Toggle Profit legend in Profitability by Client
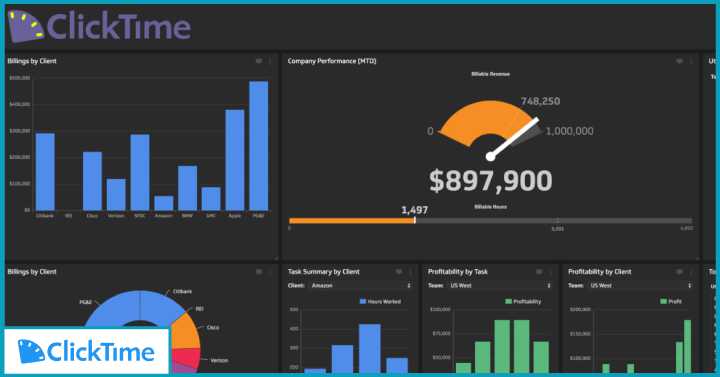The image size is (720, 377). pos(671,302)
